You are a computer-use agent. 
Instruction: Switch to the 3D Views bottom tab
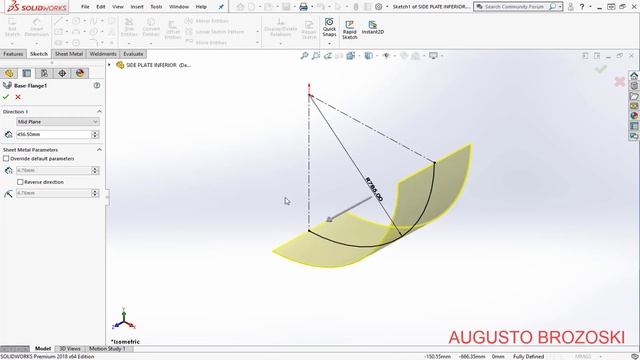click(70, 349)
